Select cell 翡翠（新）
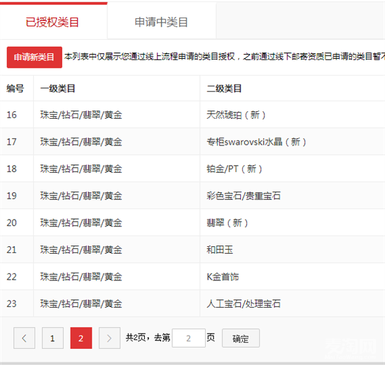The width and height of the screenshot is (385, 365). click(227, 223)
